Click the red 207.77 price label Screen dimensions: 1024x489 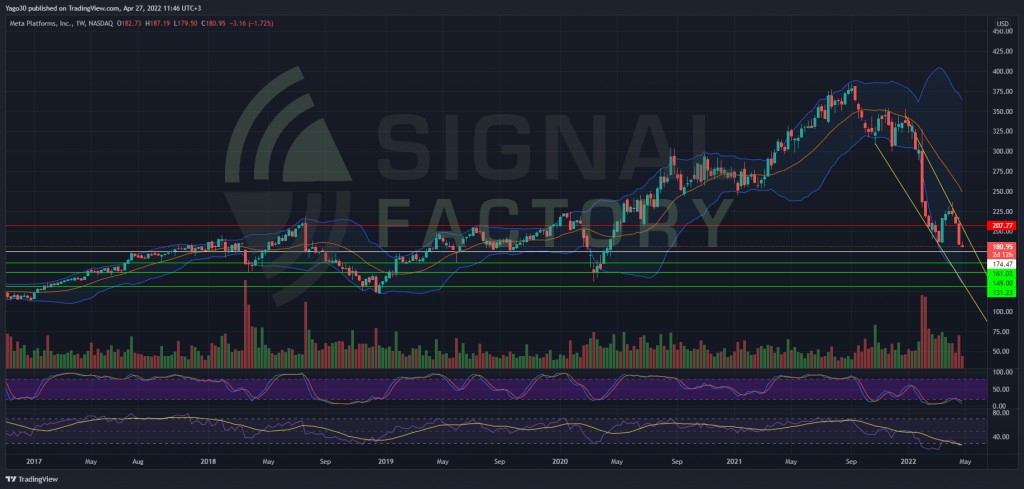(x=1003, y=225)
